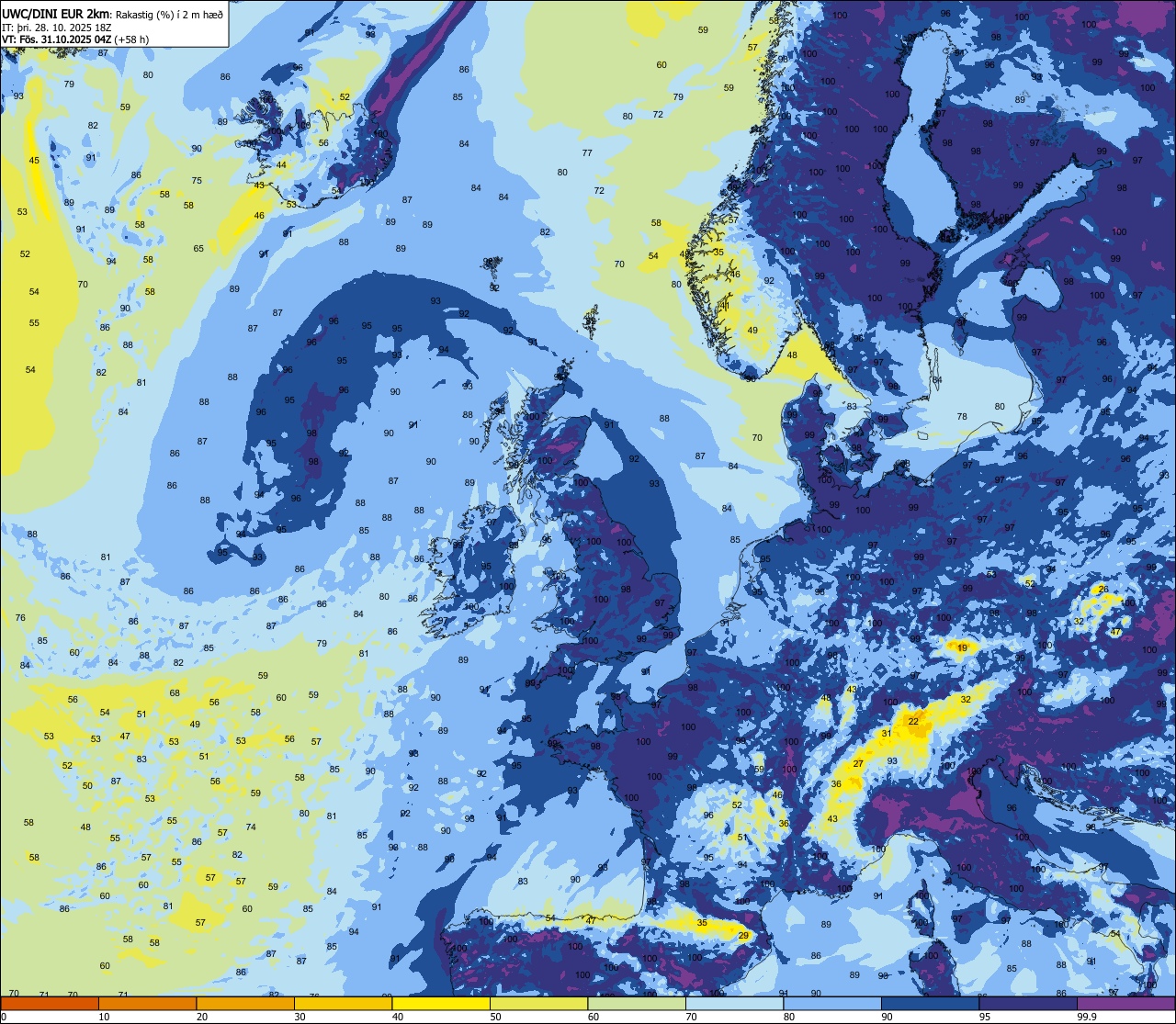Click the amber 20–30 legend swatch
Screen dimensions: 1176x1024
245,1003
